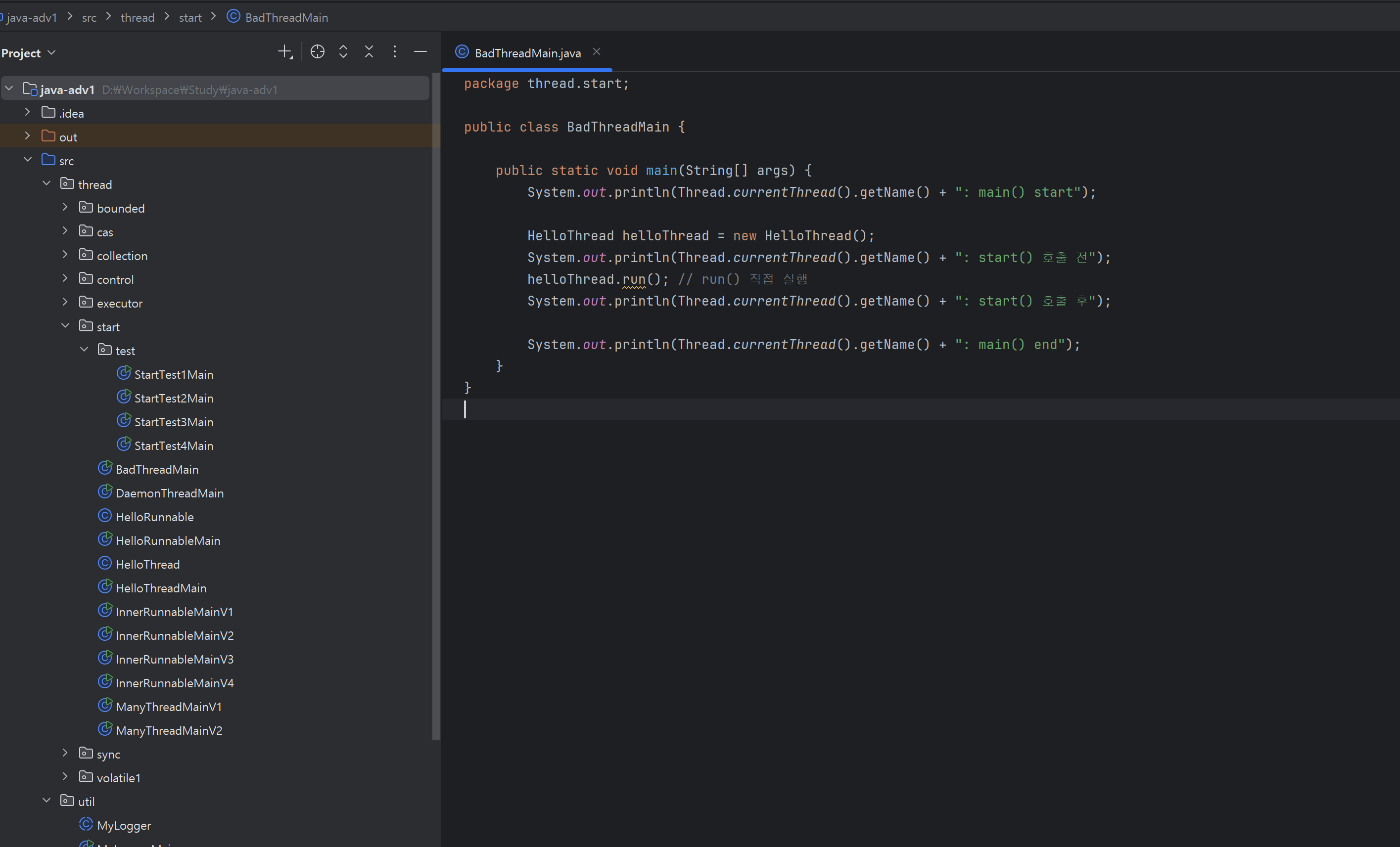Click the Expand All icon in Project panel
The image size is (1400, 847).
tap(343, 52)
